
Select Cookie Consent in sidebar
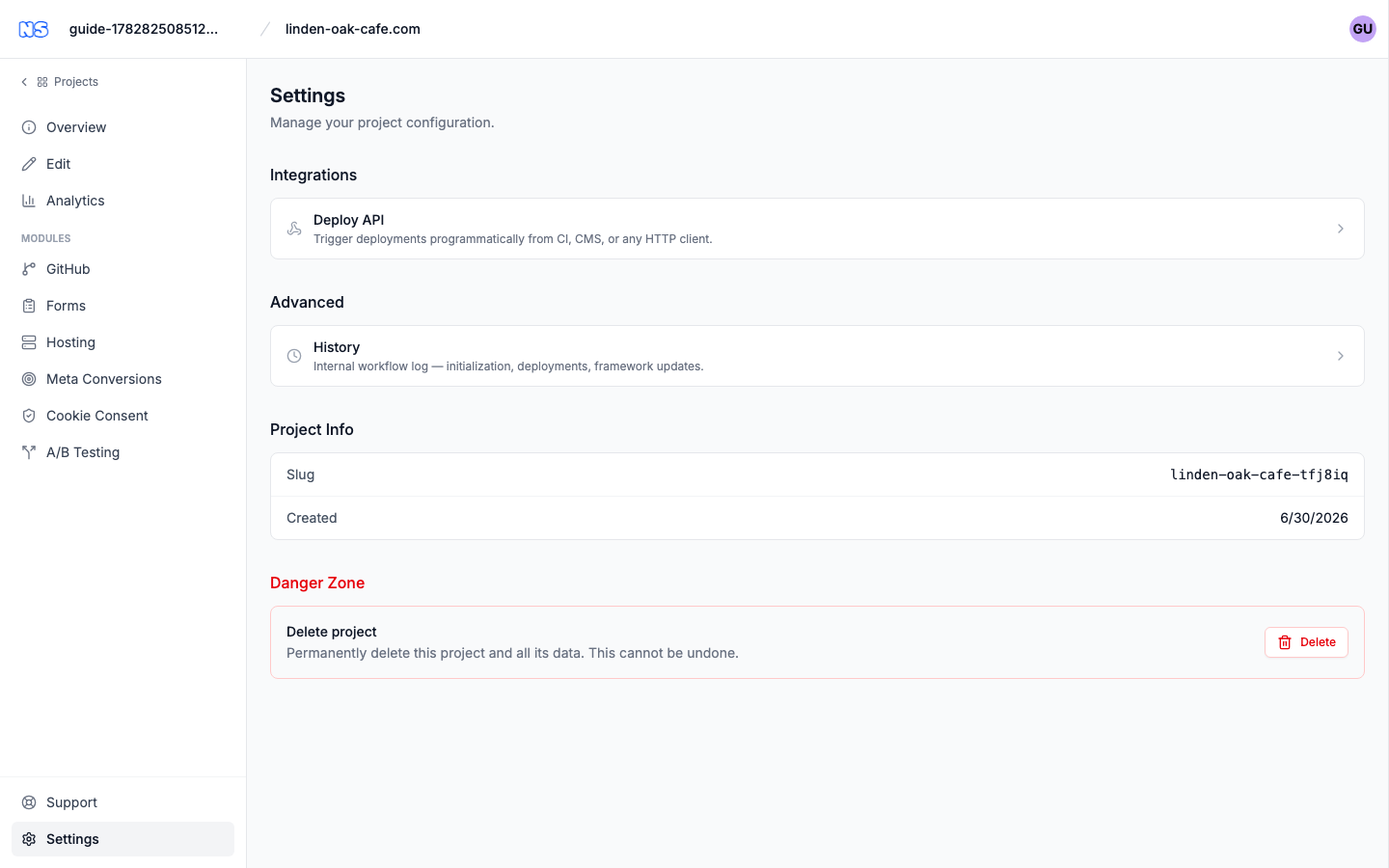(x=123, y=416)
